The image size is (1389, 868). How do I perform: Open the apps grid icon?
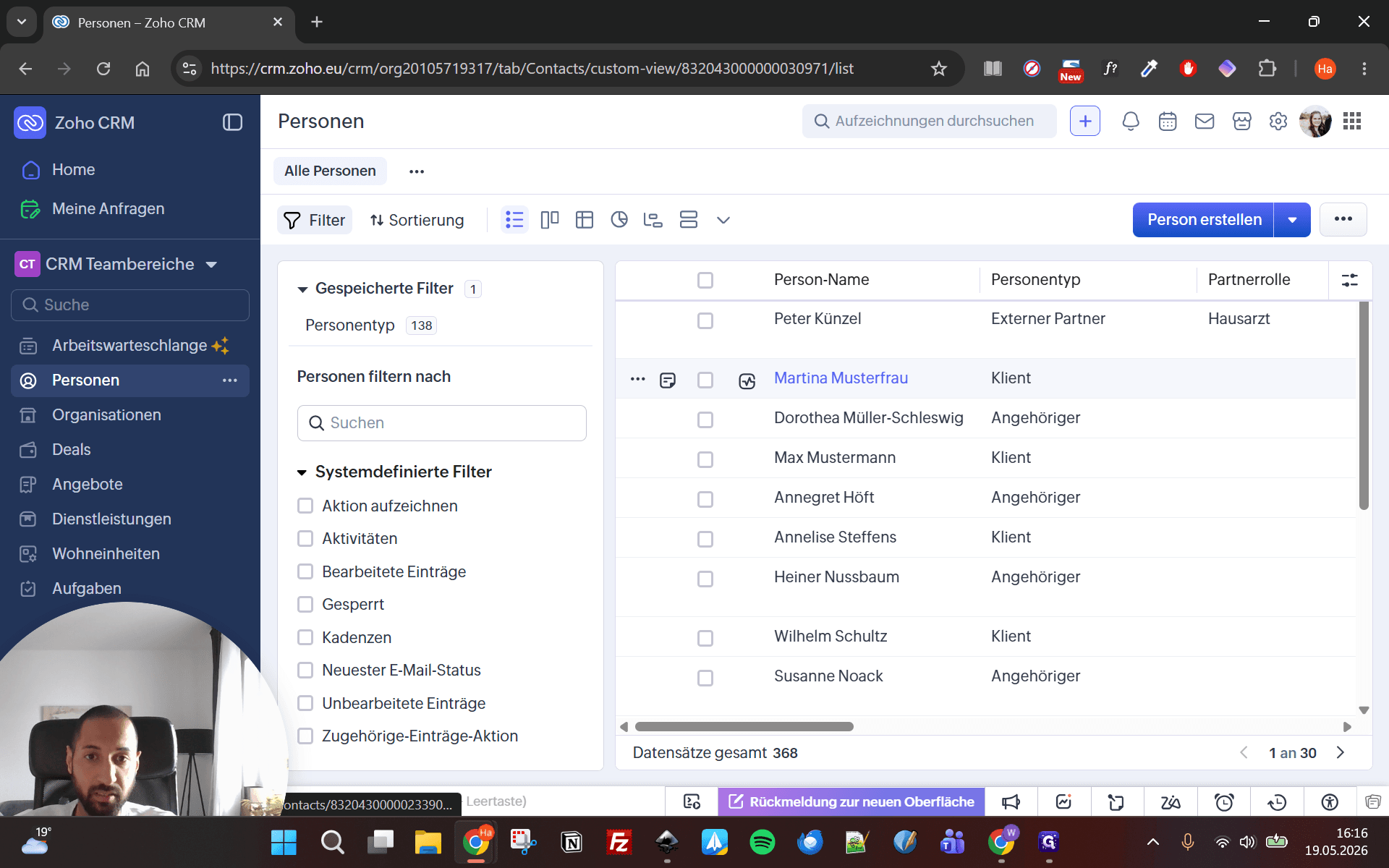pos(1352,122)
